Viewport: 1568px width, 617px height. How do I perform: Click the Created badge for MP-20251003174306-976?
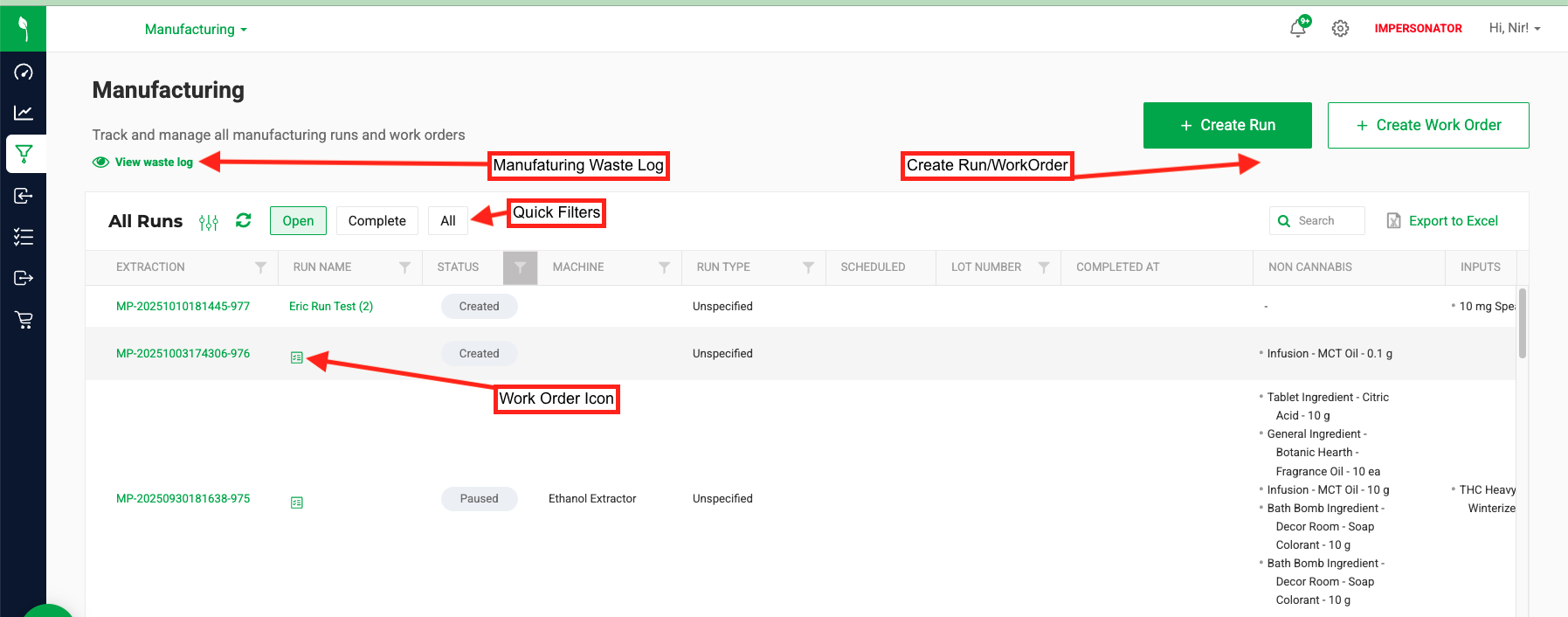click(x=480, y=353)
